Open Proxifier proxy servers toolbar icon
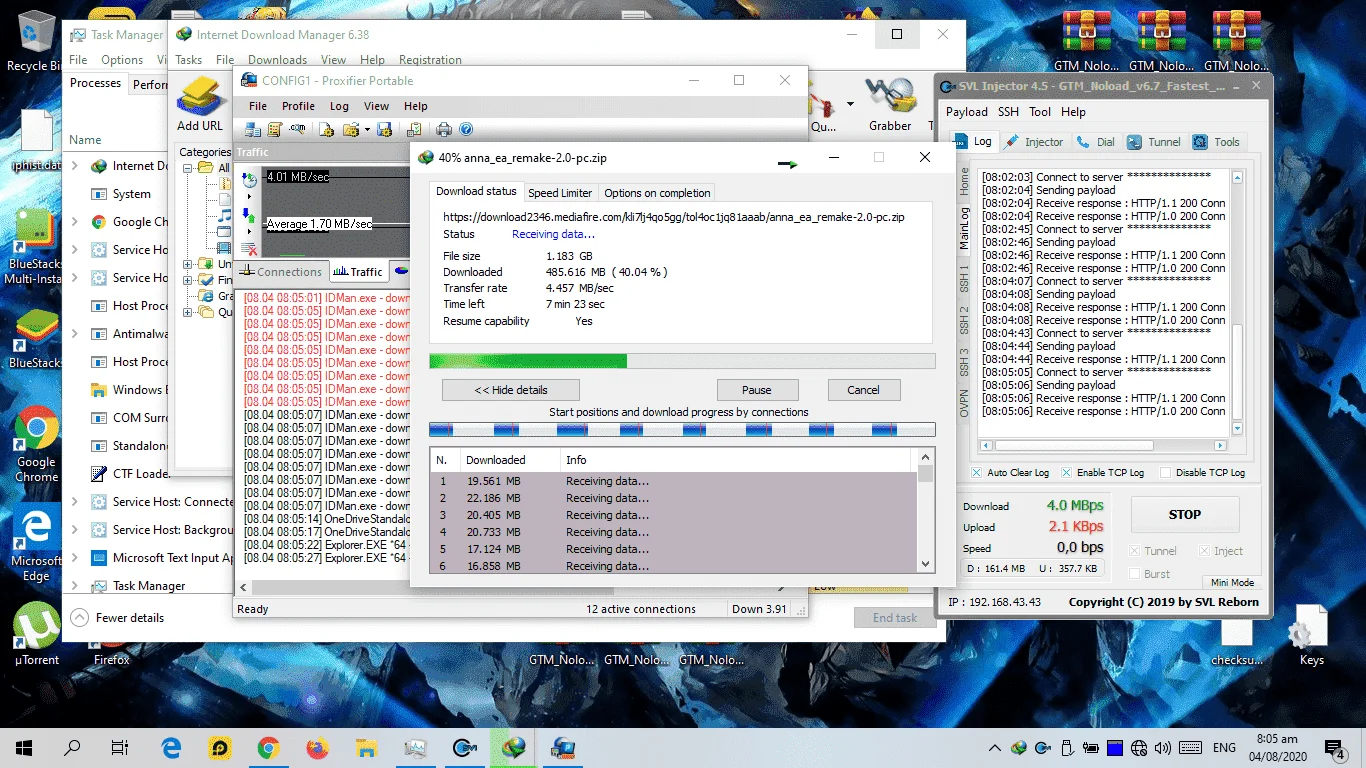Screen dimensions: 1366x768 253,129
